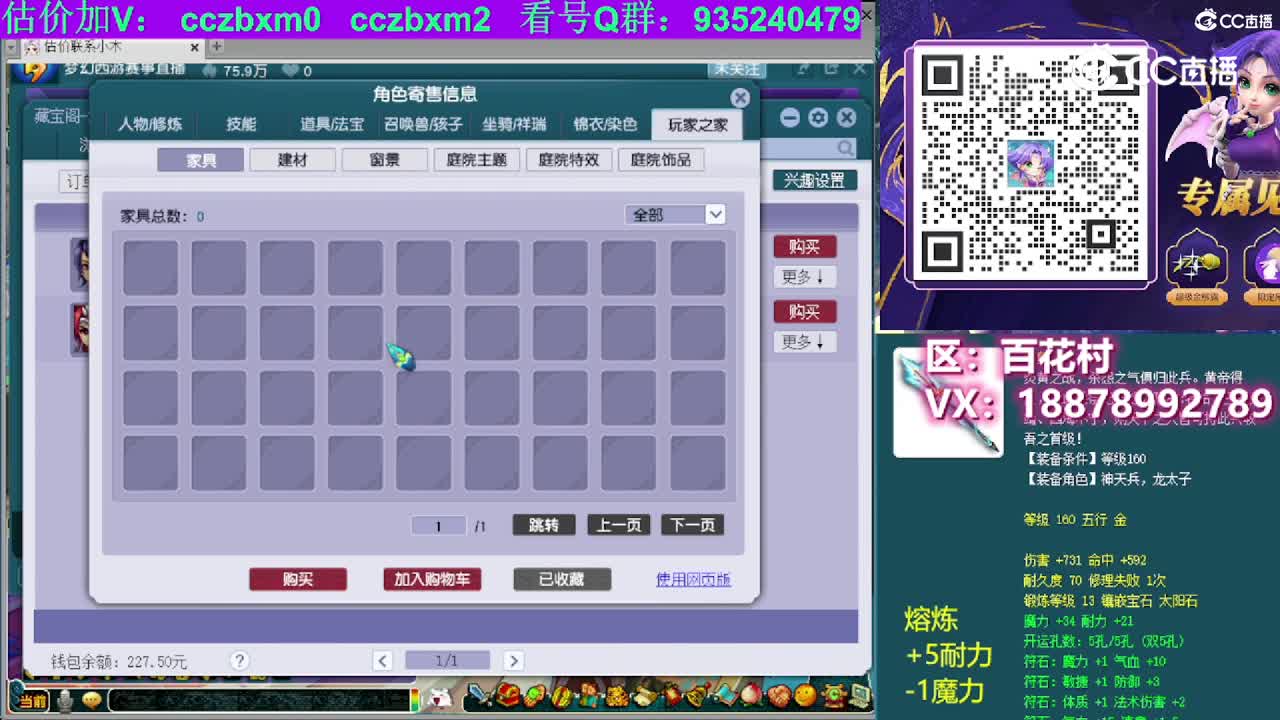Select the 庭院特效 sub-tab
The width and height of the screenshot is (1280, 720).
[569, 160]
